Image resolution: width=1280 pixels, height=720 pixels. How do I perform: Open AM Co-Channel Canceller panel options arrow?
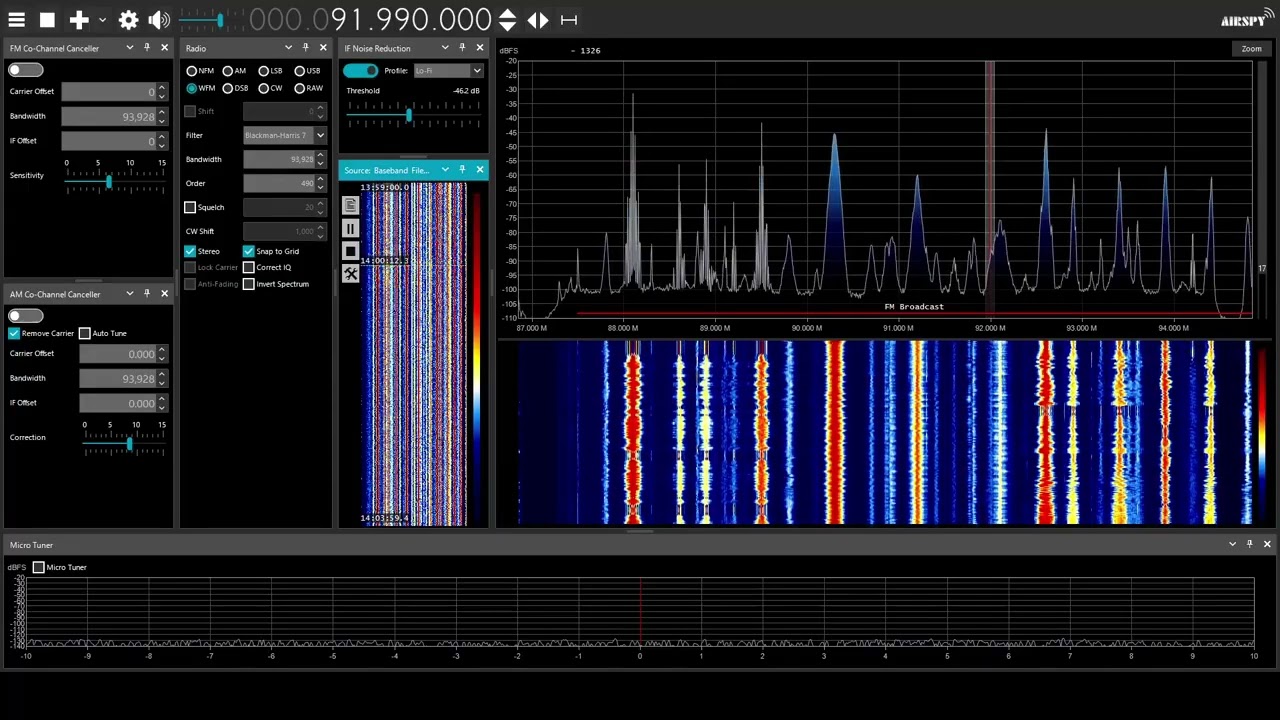tap(129, 293)
